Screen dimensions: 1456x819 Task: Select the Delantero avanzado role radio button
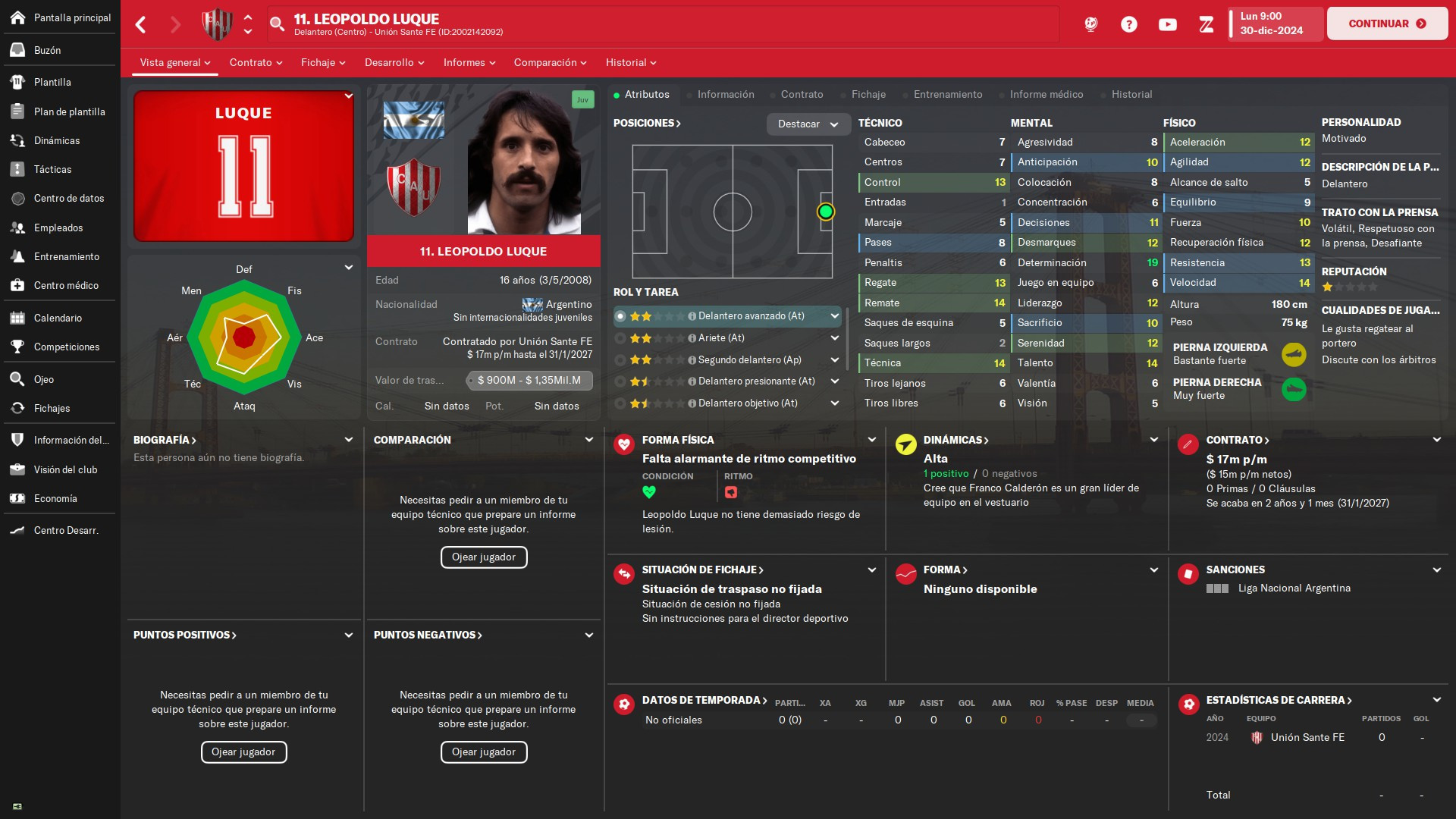620,316
